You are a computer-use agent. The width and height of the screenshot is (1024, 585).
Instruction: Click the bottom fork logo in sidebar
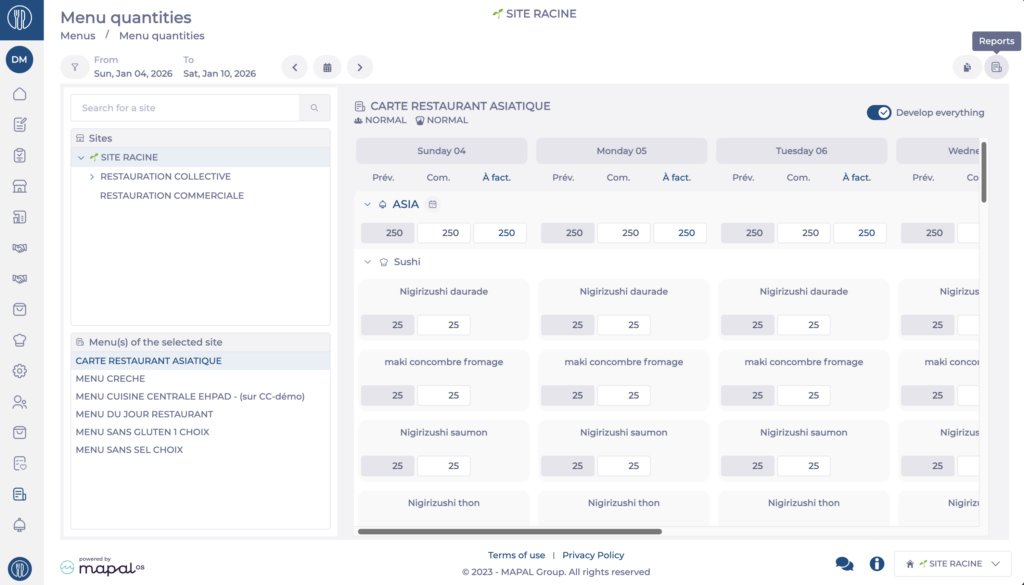20,569
